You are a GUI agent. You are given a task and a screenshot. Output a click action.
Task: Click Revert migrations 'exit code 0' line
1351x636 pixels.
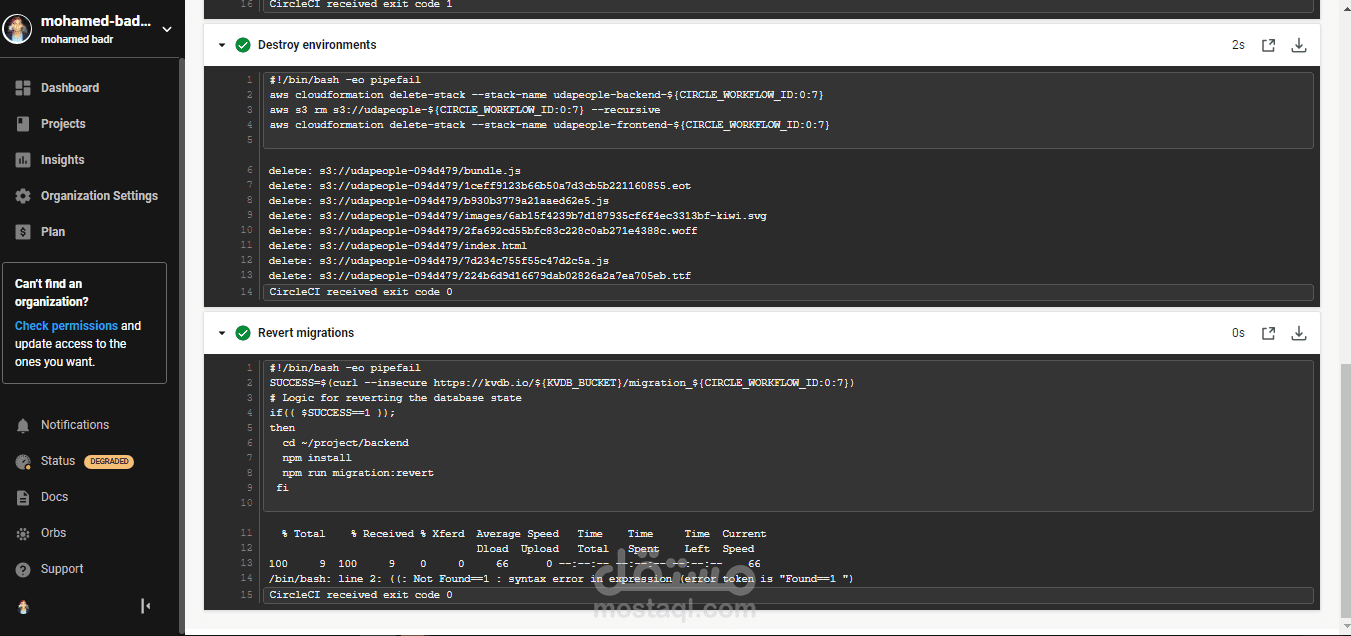(x=361, y=595)
